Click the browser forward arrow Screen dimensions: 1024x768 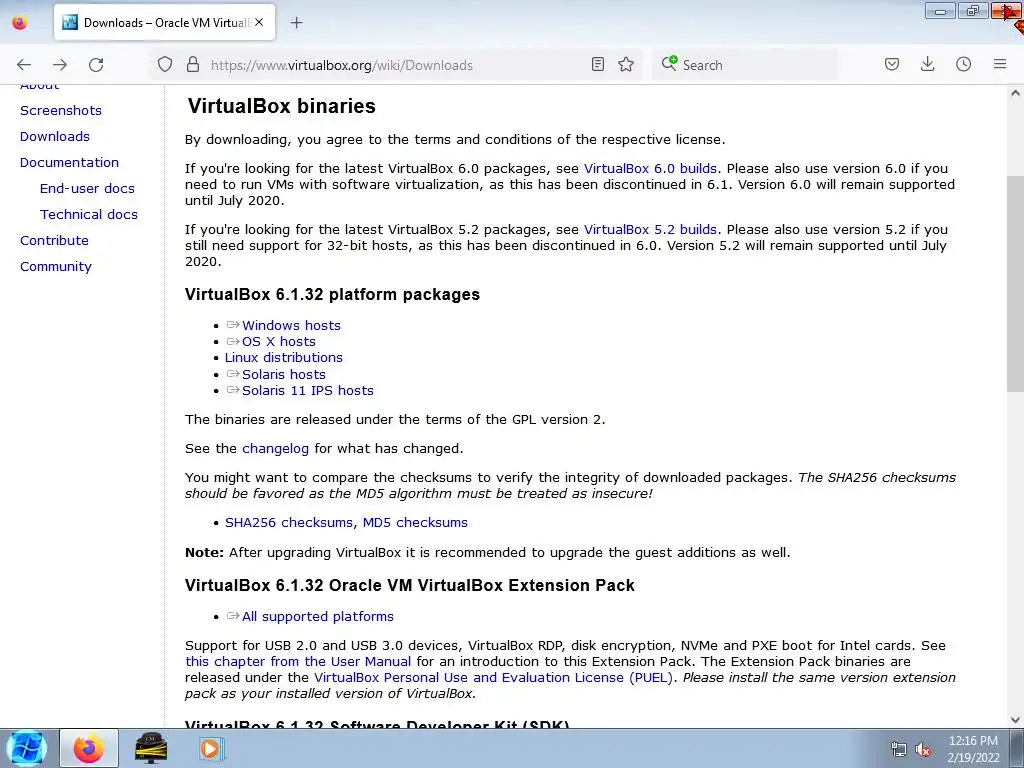[60, 65]
